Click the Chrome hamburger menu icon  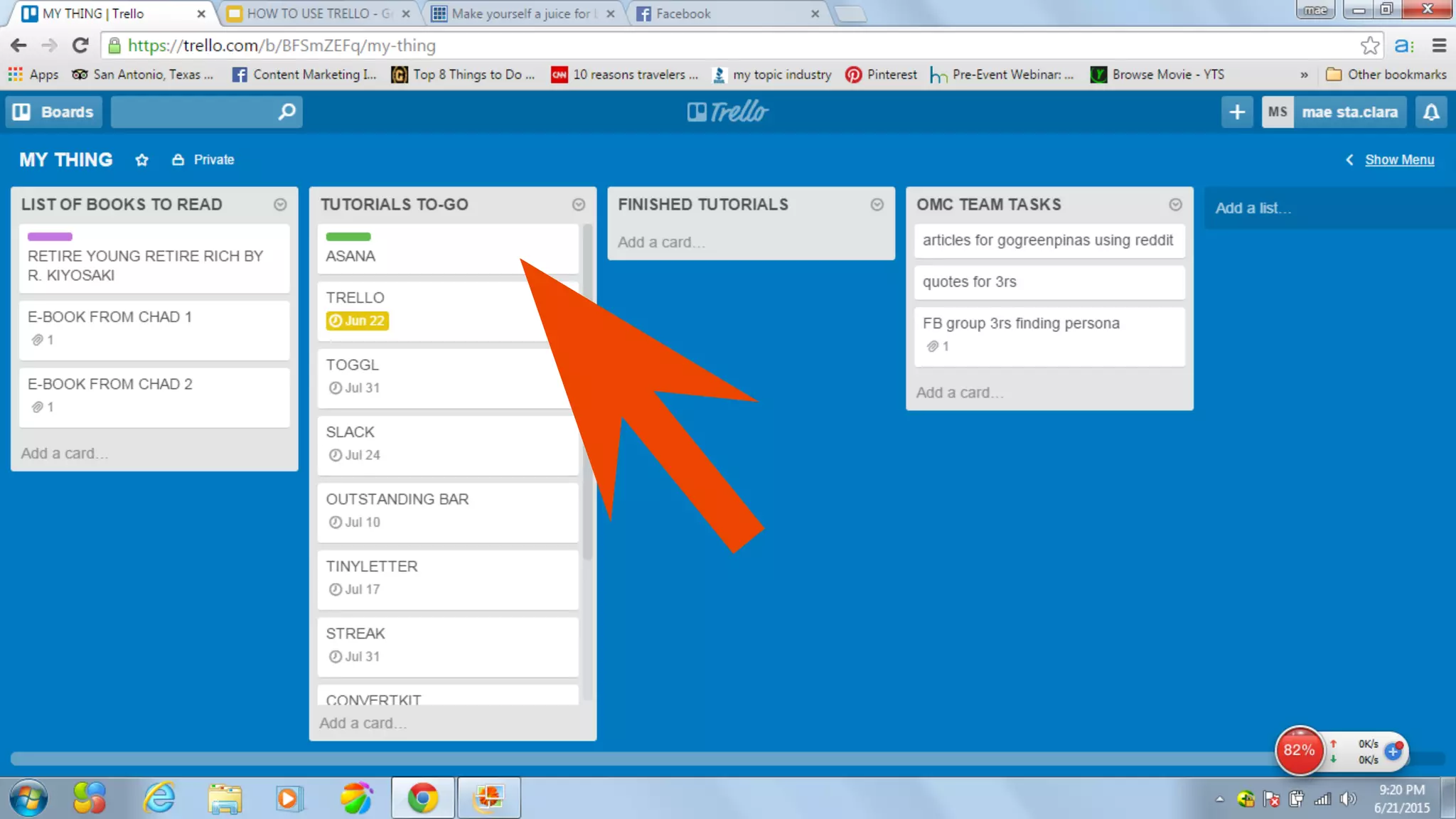point(1439,45)
